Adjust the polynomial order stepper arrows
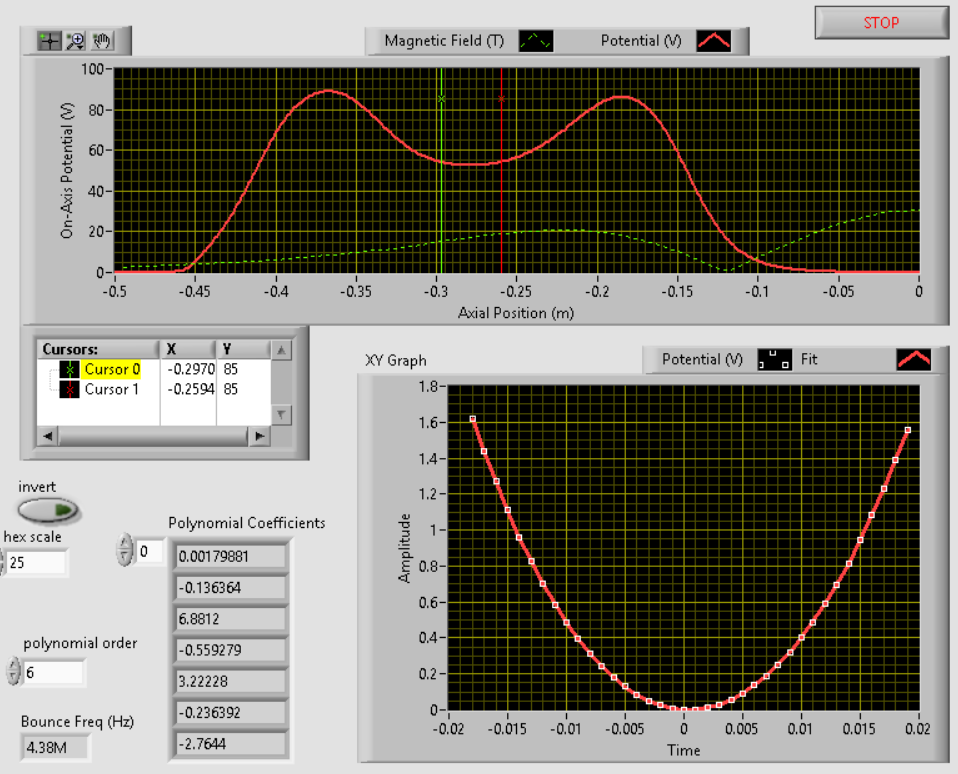Viewport: 958px width, 774px height. click(x=13, y=672)
